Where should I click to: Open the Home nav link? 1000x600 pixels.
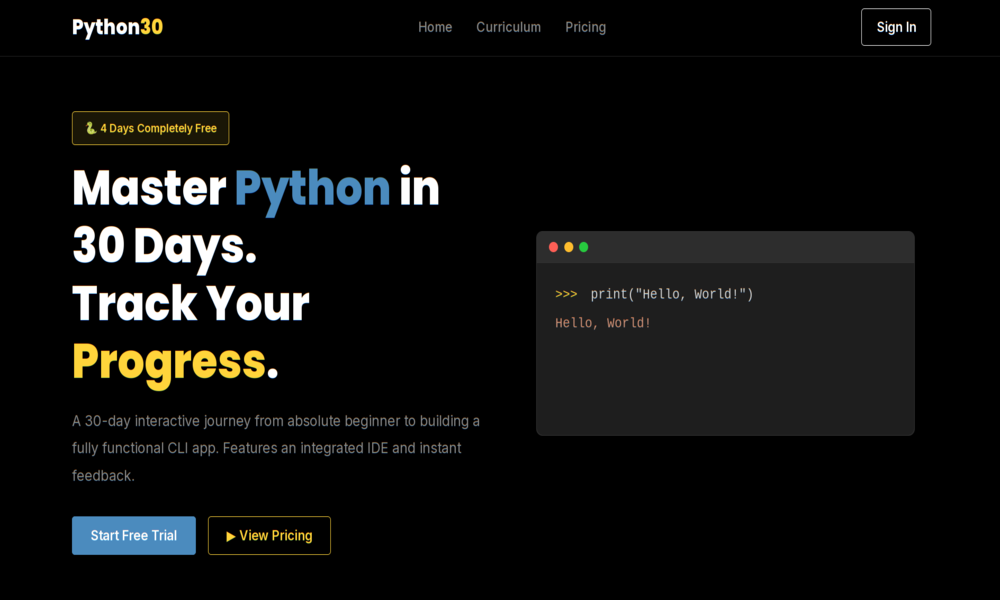435,27
